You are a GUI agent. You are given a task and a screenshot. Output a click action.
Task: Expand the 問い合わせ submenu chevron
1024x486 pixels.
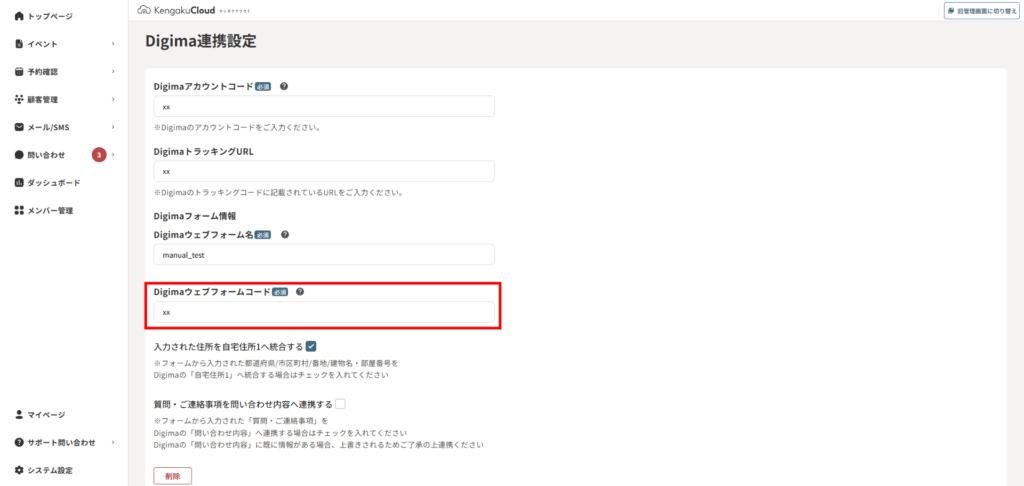pos(113,155)
